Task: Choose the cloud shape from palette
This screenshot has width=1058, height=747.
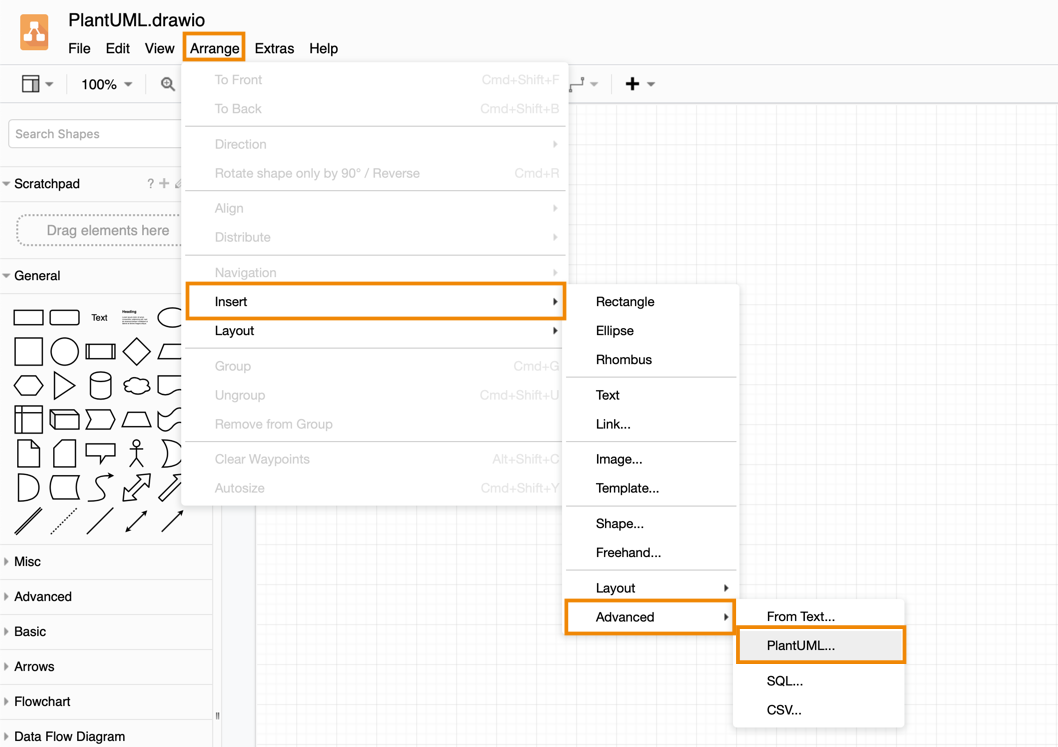Action: [x=136, y=385]
